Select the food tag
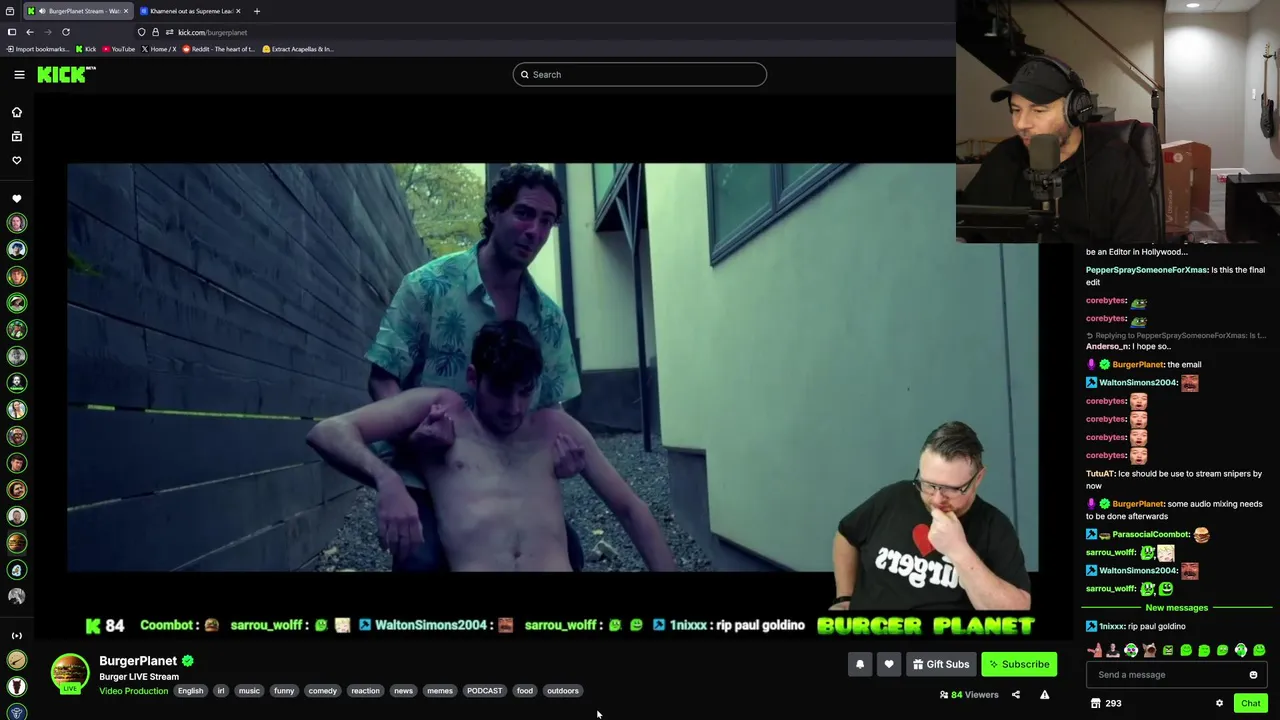This screenshot has height=720, width=1280. pyautogui.click(x=525, y=691)
